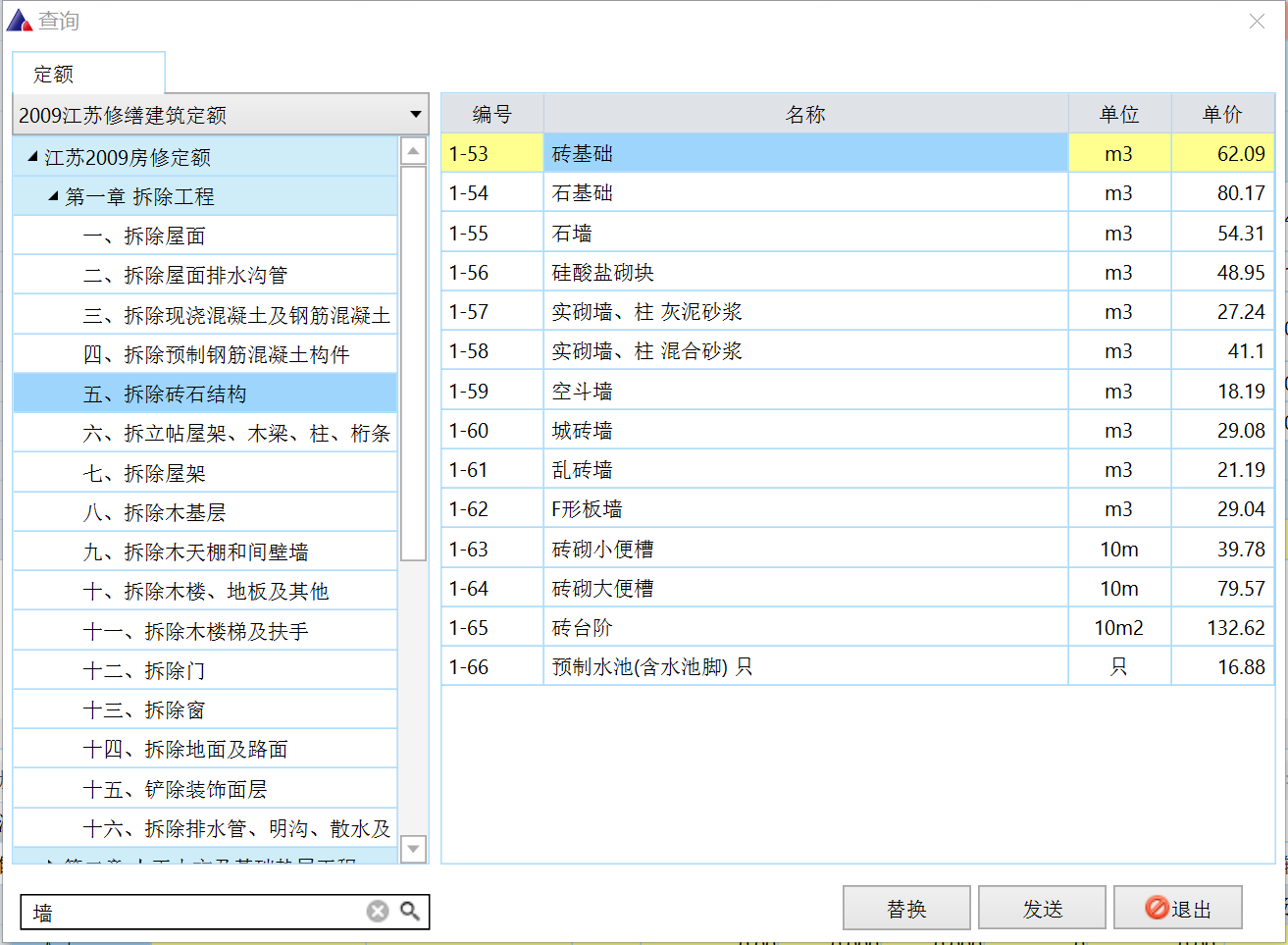
Task: Click tree scrollbar up arrow
Action: [x=414, y=151]
